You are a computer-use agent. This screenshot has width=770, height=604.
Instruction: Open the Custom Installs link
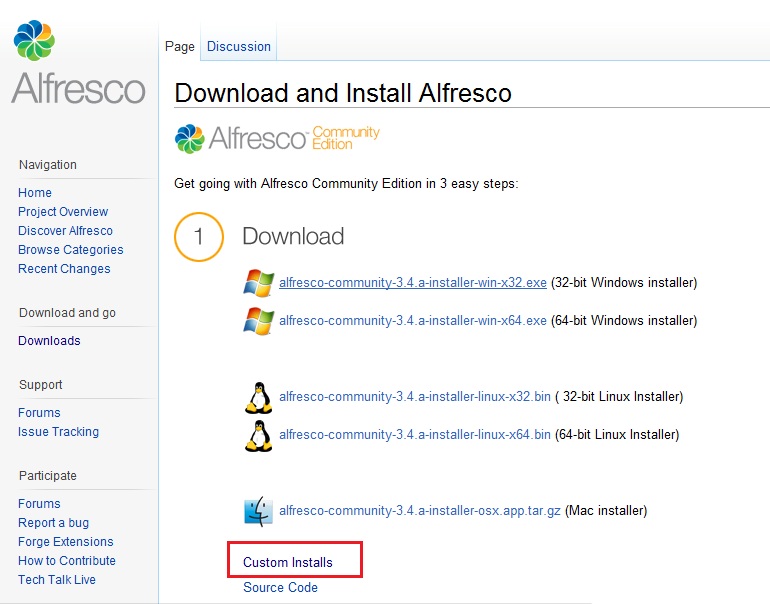click(288, 562)
